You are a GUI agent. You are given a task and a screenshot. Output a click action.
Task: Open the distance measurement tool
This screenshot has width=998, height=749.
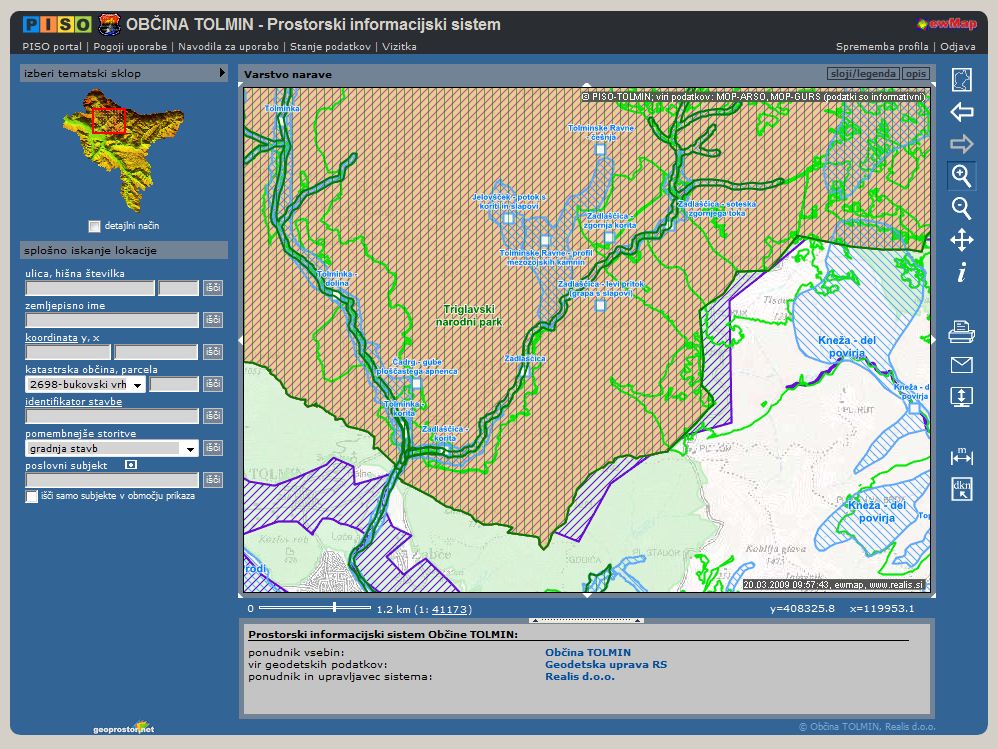(961, 456)
